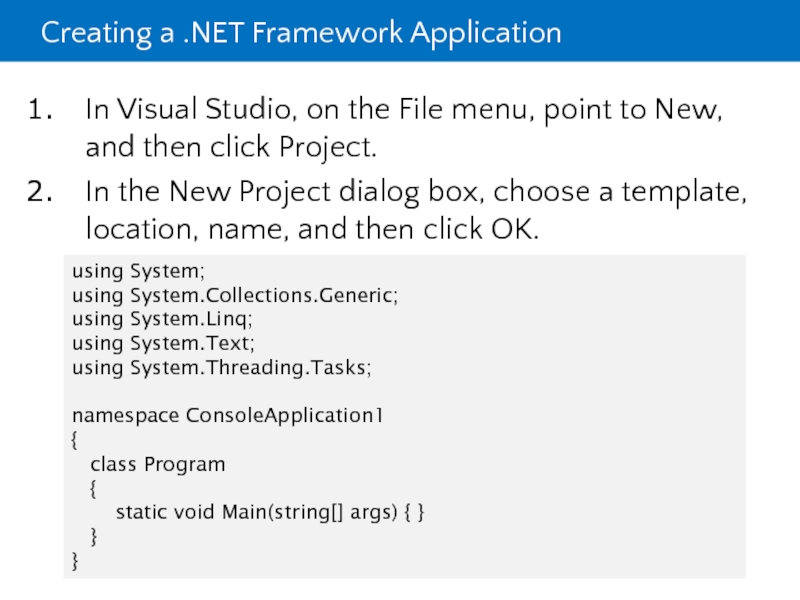Click the text "and then click Project."

click(231, 149)
